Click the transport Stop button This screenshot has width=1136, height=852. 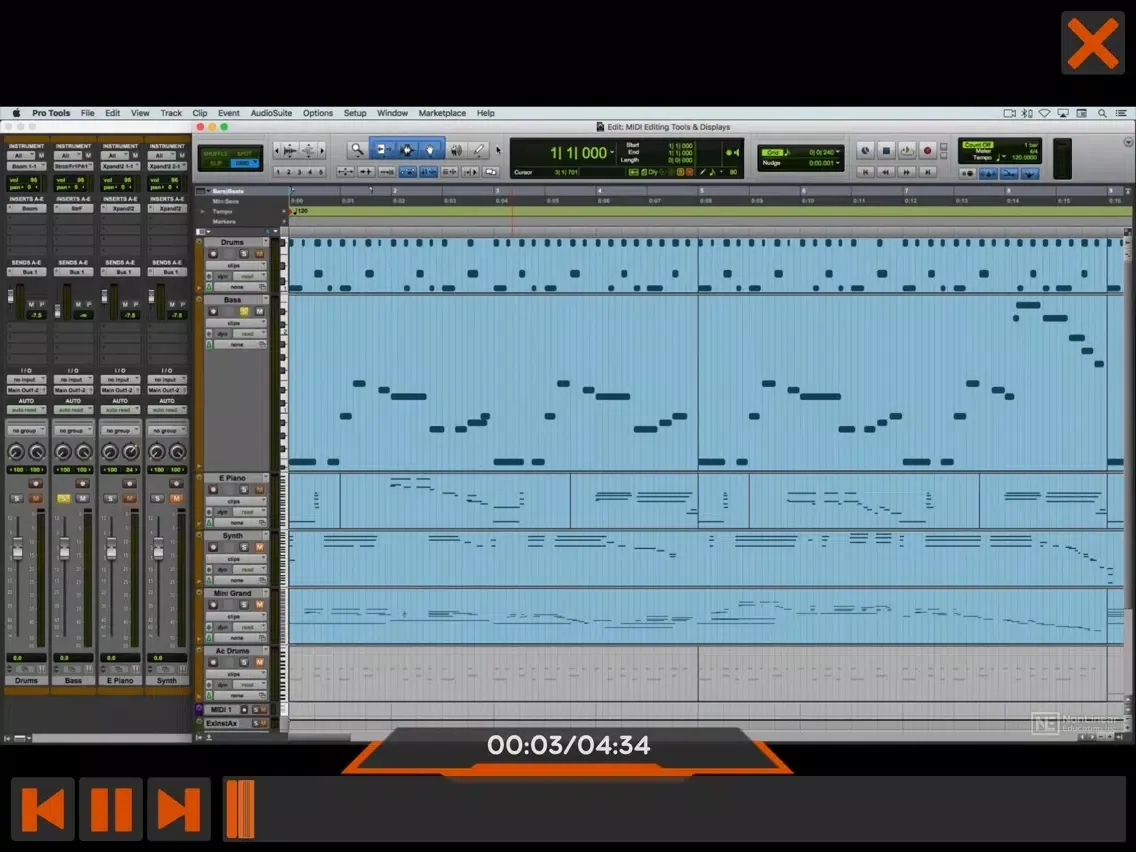click(885, 151)
